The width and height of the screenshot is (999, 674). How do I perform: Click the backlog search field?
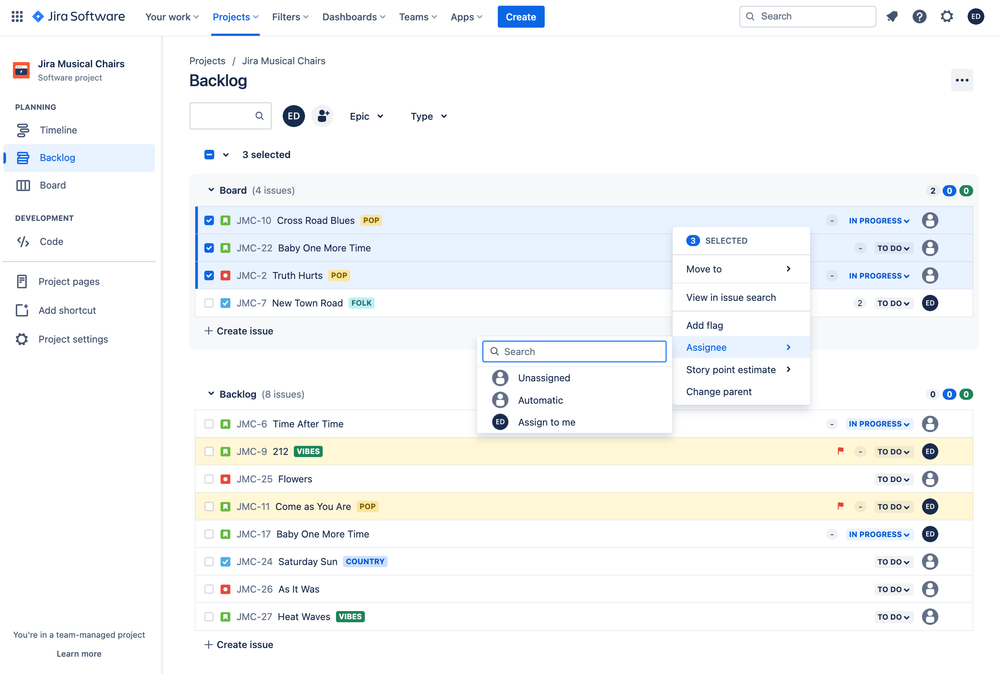pyautogui.click(x=231, y=116)
